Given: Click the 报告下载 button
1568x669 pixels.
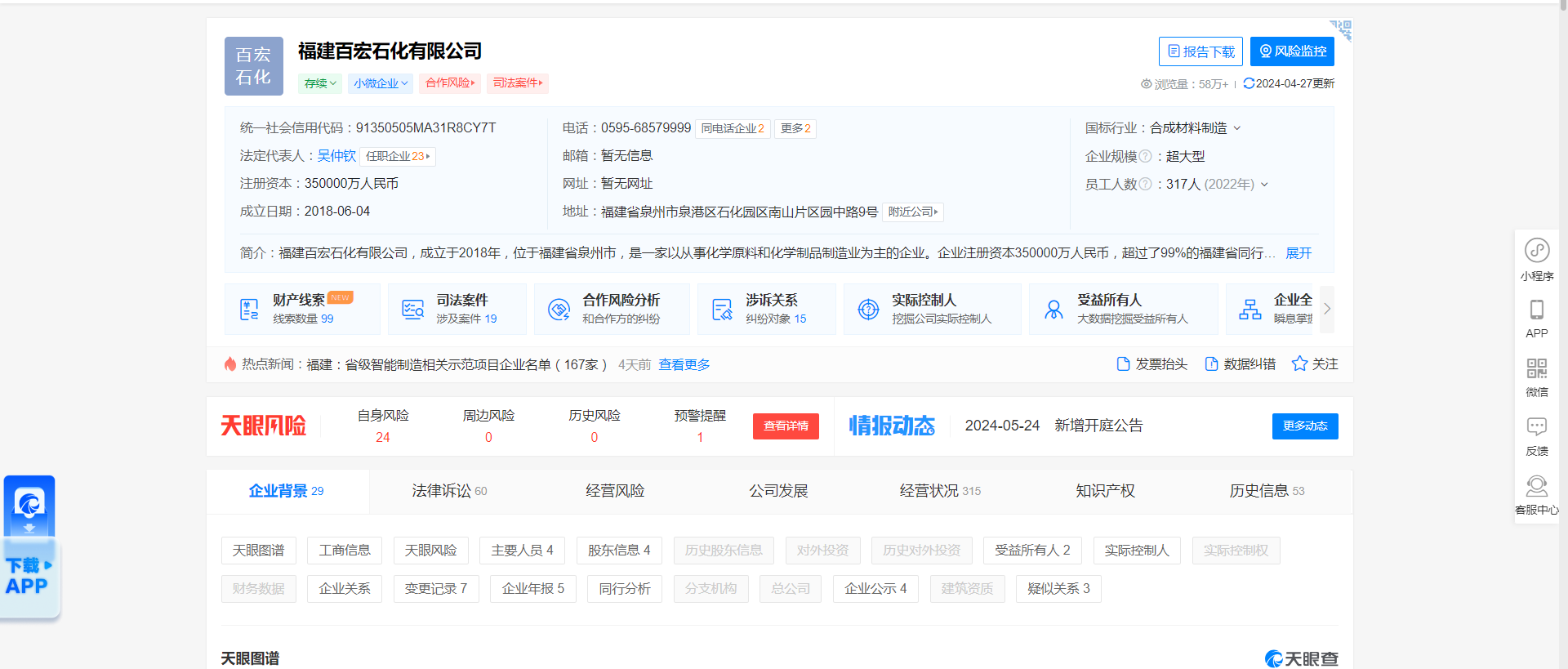Looking at the screenshot, I should point(1200,51).
